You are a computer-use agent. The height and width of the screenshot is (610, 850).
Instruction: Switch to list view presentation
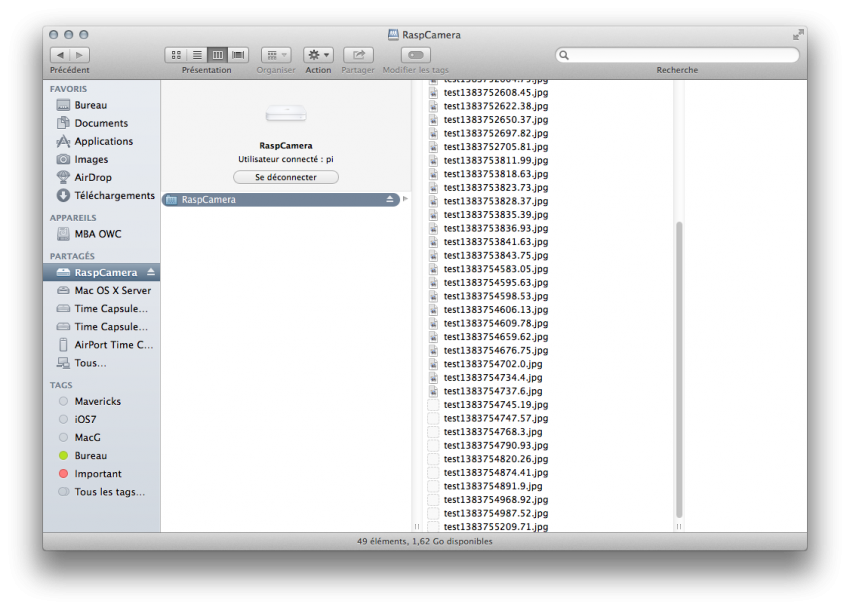pyautogui.click(x=197, y=55)
